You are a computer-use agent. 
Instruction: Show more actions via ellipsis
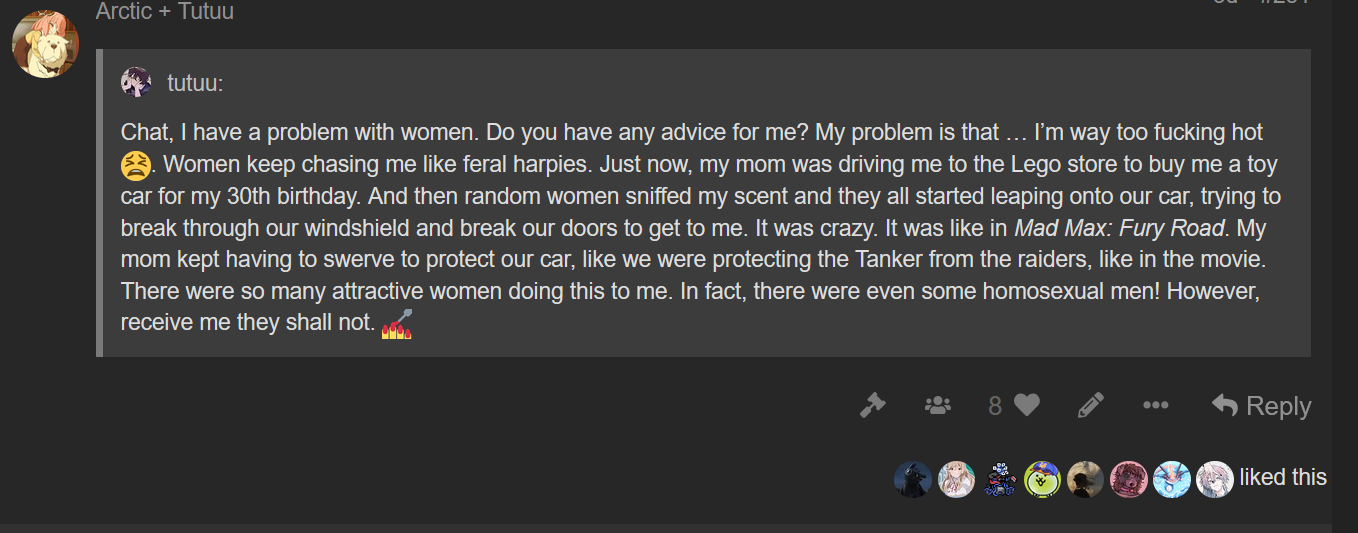1155,405
